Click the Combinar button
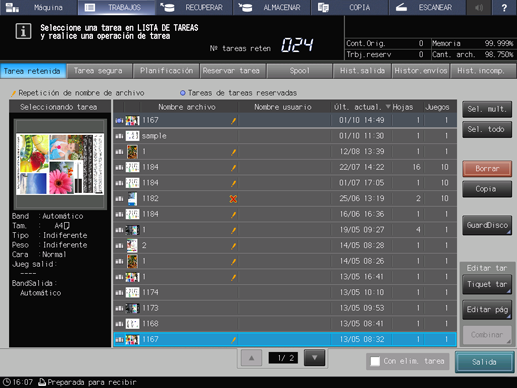Viewport: 517px width, 388px height. pos(487,335)
